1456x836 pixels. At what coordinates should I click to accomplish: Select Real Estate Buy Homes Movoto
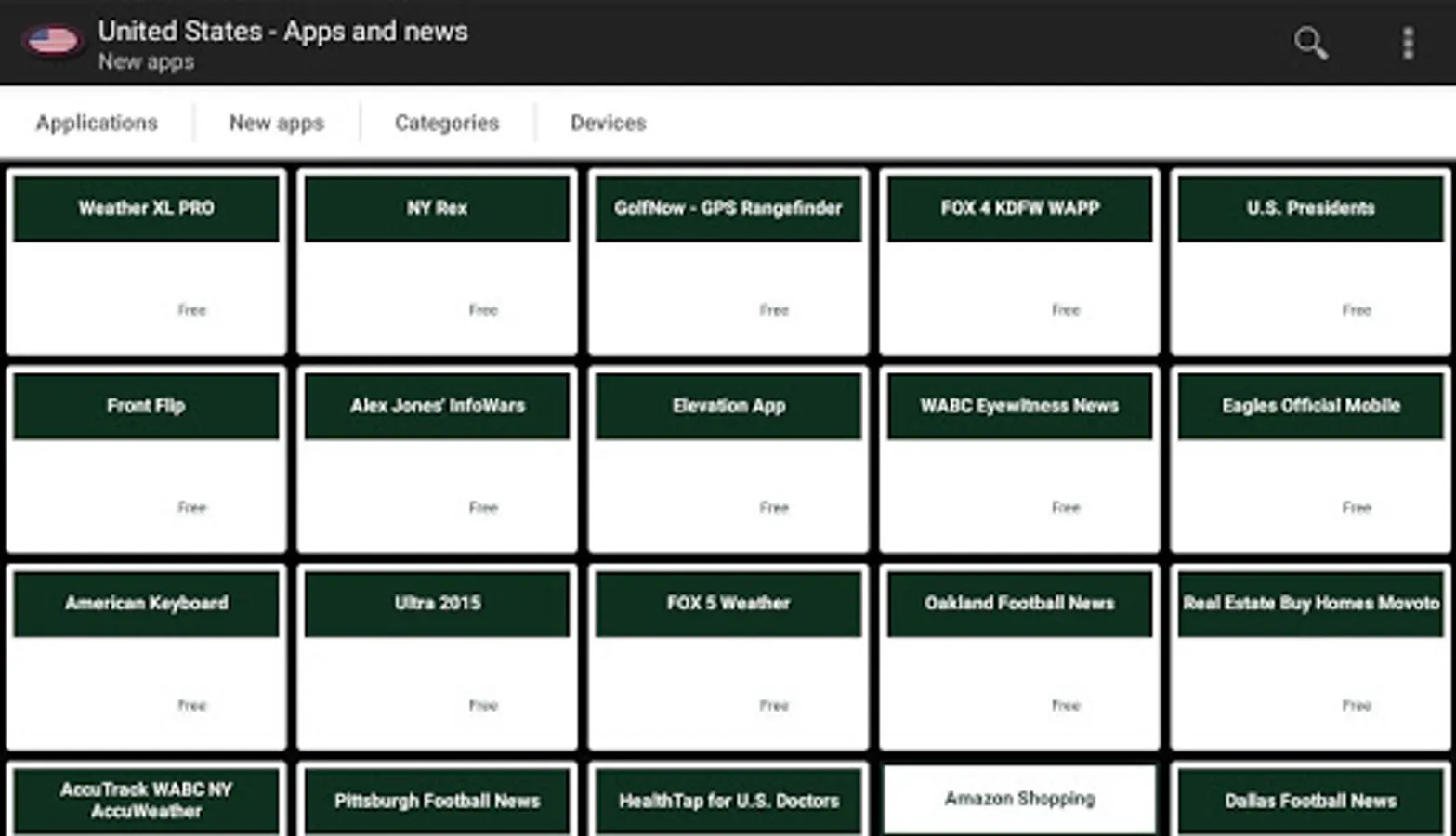tap(1311, 658)
